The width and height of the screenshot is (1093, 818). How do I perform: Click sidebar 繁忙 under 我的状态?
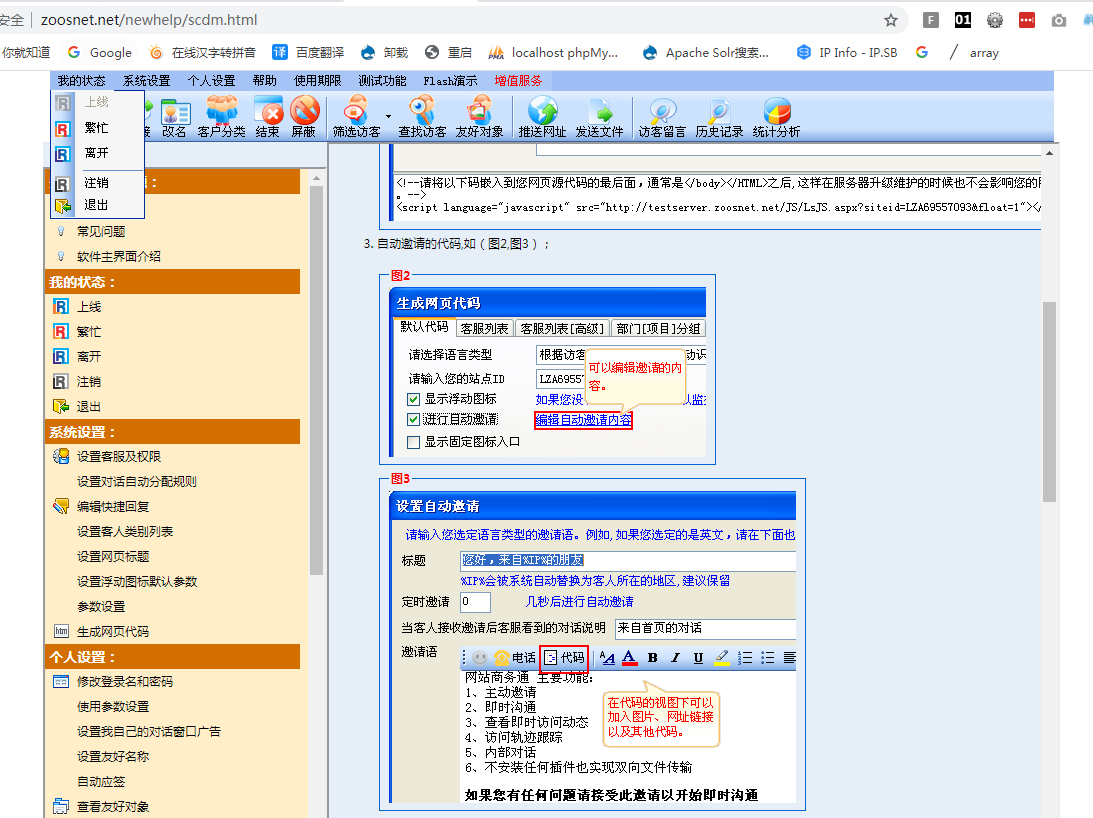89,332
